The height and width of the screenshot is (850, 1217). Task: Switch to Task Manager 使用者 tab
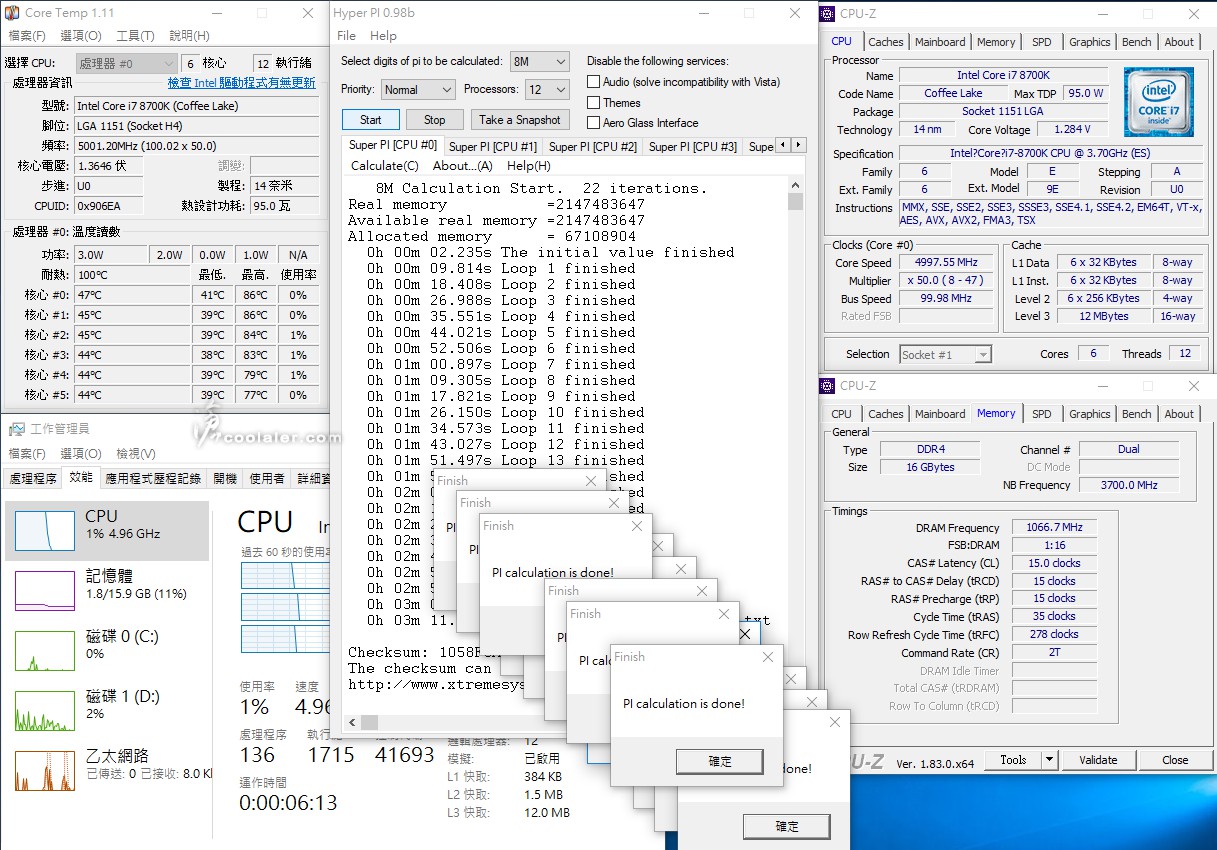click(x=267, y=478)
